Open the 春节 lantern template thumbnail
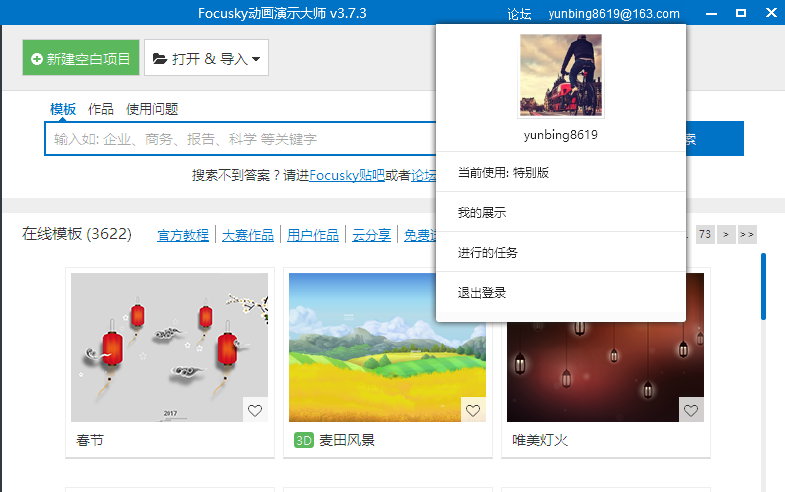 tap(169, 347)
